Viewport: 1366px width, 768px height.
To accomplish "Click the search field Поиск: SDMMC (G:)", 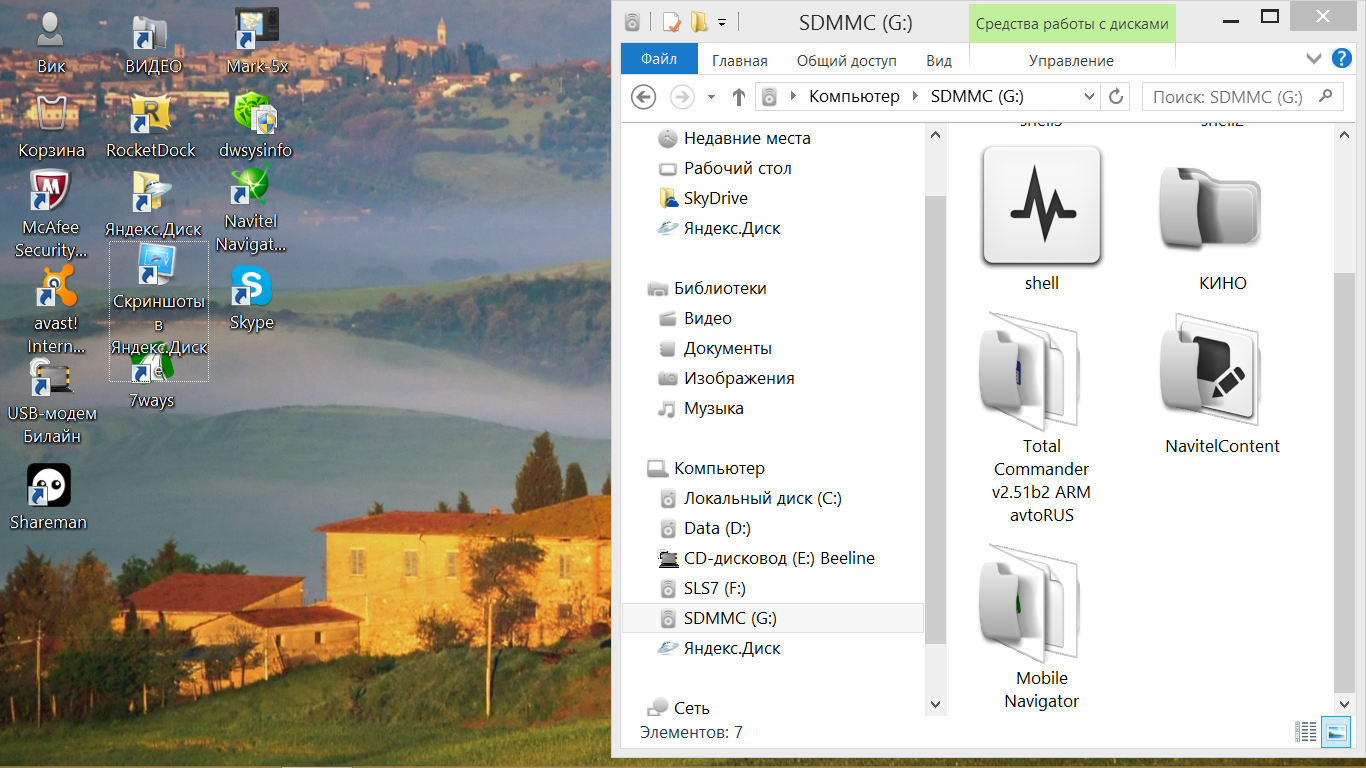I will point(1230,97).
